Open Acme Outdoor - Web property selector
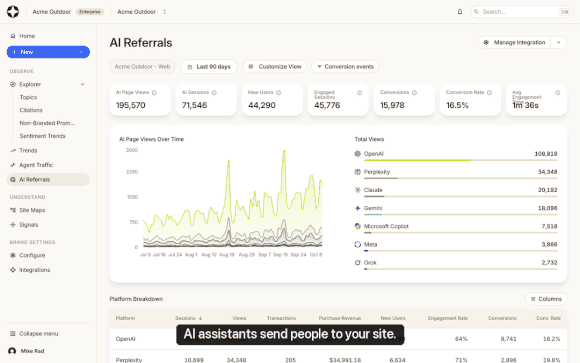 pos(142,67)
